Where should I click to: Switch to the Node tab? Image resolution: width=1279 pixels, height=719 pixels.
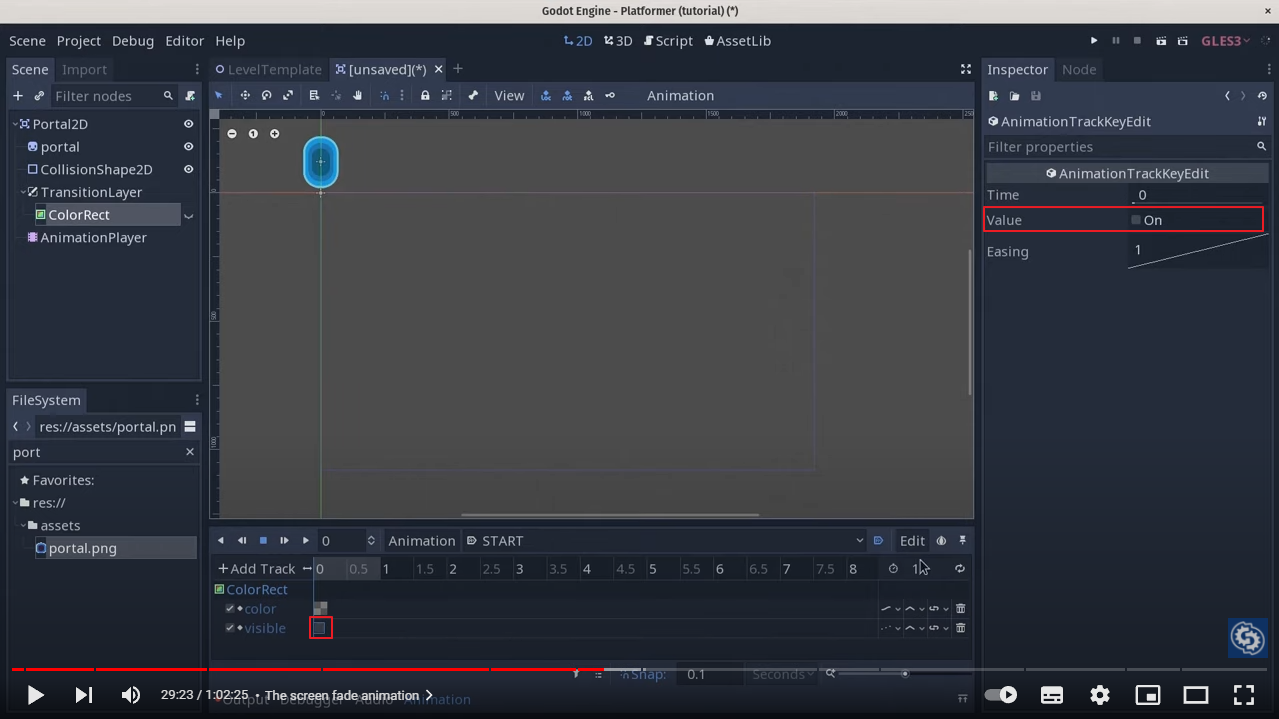1079,69
